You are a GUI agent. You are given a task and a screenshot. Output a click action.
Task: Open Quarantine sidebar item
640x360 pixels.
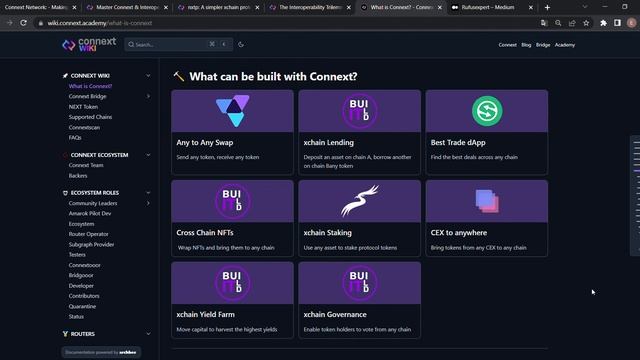[82, 307]
